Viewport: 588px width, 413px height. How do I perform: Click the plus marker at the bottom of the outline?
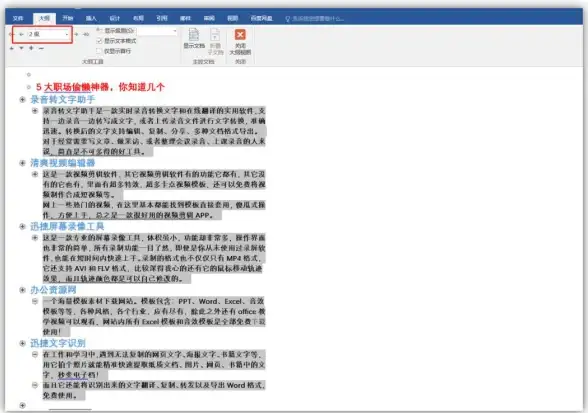click(x=22, y=405)
